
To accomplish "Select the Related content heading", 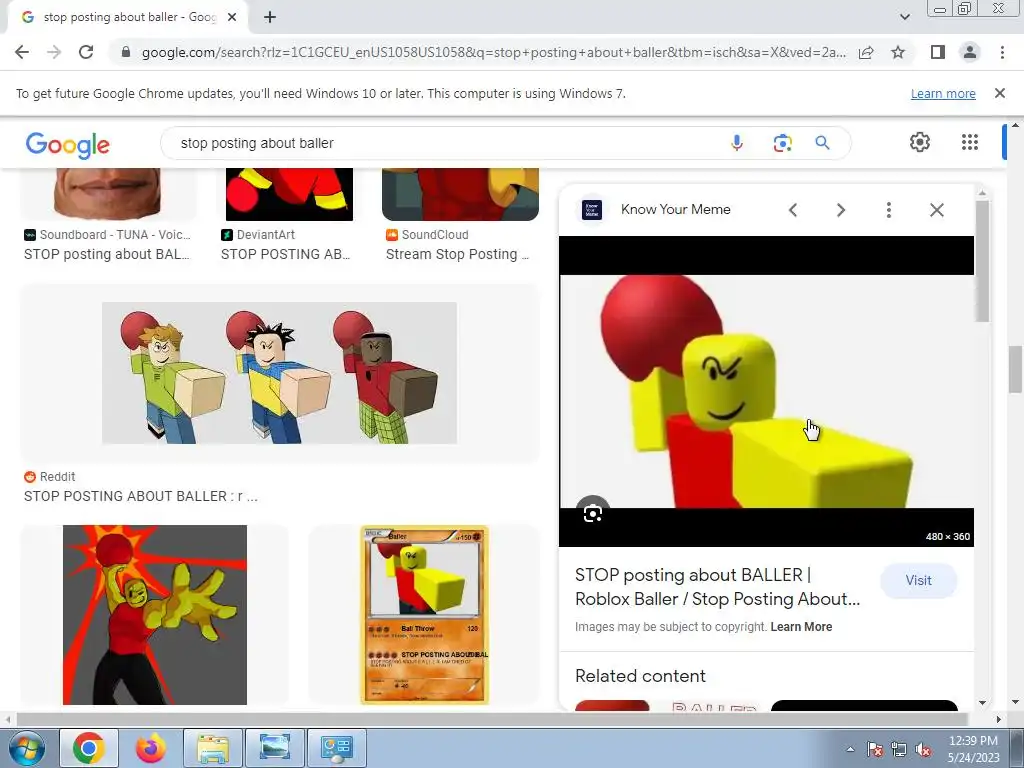I will [x=640, y=676].
